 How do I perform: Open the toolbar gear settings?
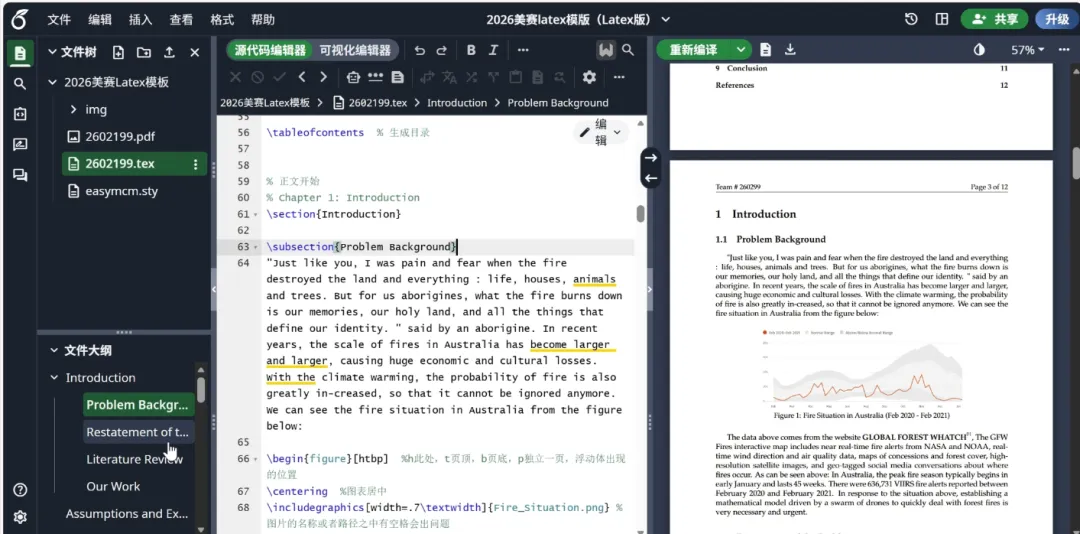pos(589,77)
